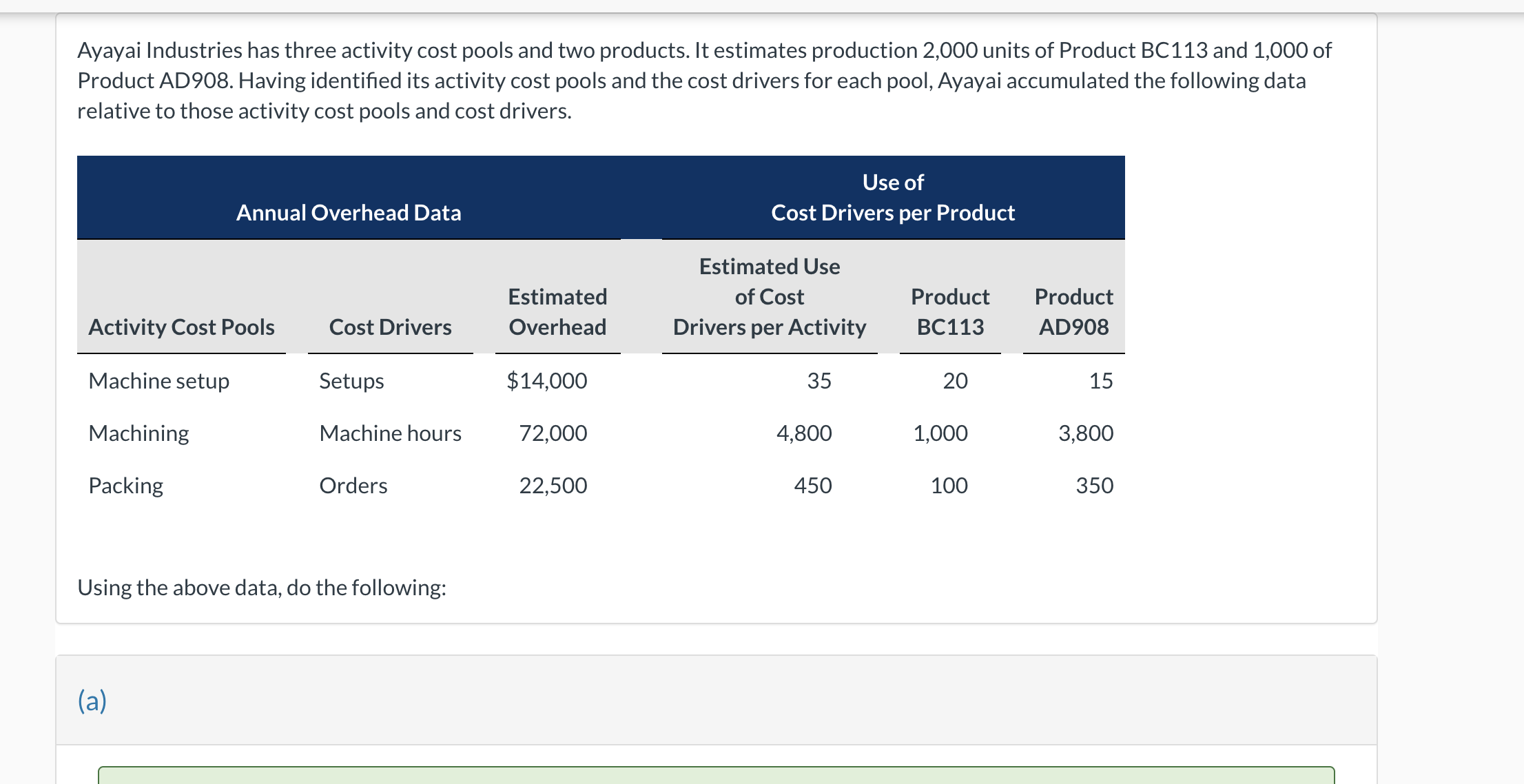Image resolution: width=1524 pixels, height=784 pixels.
Task: Click the Machining row label
Action: [139, 433]
